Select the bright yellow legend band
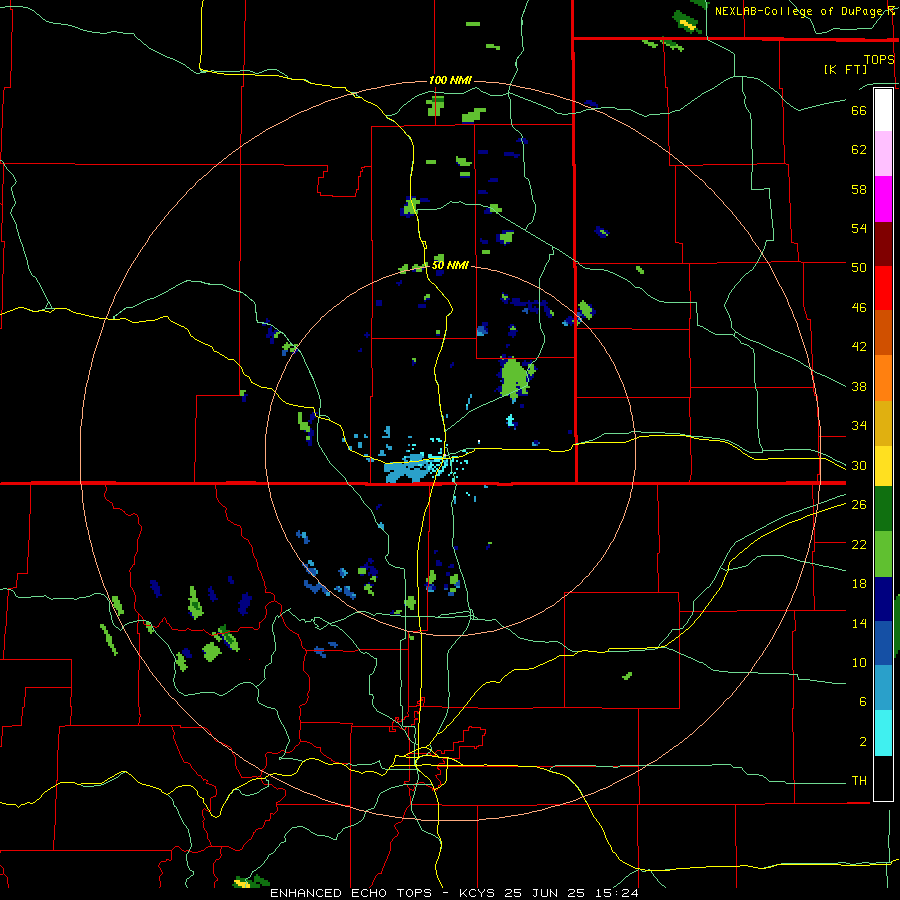The height and width of the screenshot is (900, 900). coord(883,466)
